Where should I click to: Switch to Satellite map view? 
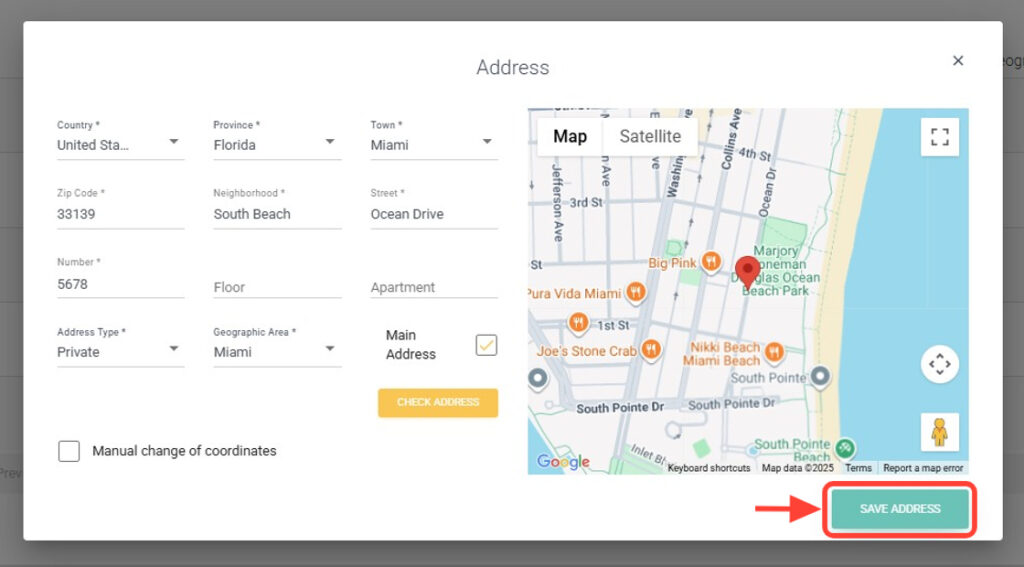click(650, 137)
